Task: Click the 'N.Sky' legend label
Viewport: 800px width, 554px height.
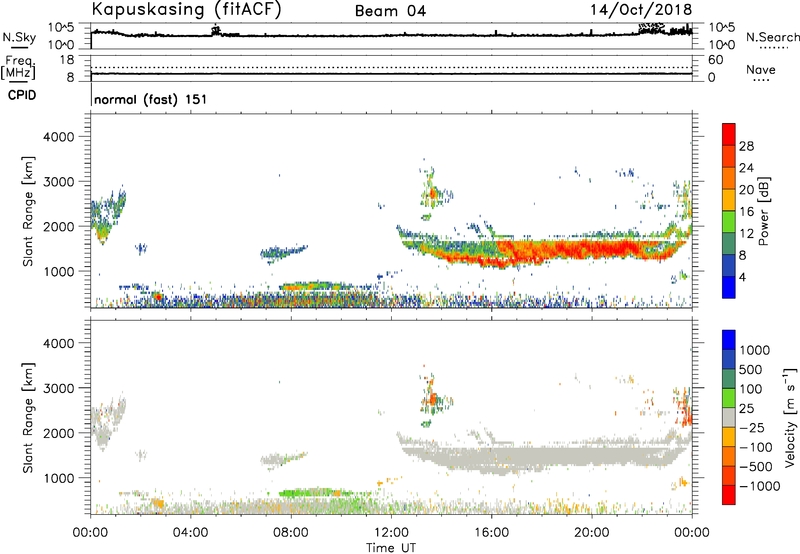Action: [x=19, y=37]
